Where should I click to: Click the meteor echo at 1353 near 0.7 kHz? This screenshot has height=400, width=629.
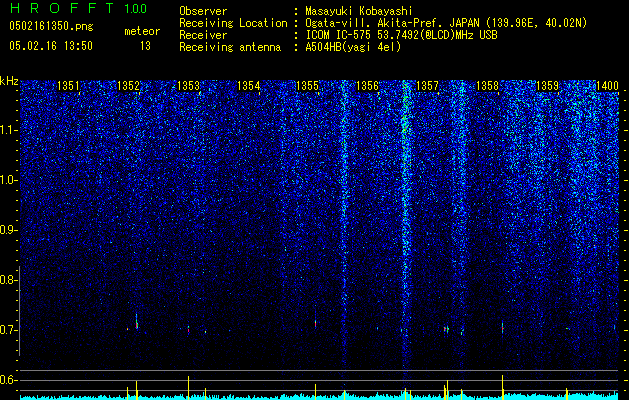188,330
